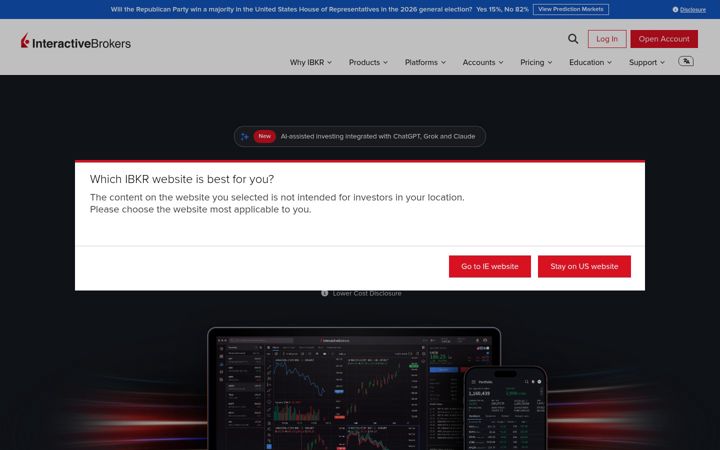The image size is (720, 450).
Task: Expand the Platforms menu
Action: pos(425,62)
